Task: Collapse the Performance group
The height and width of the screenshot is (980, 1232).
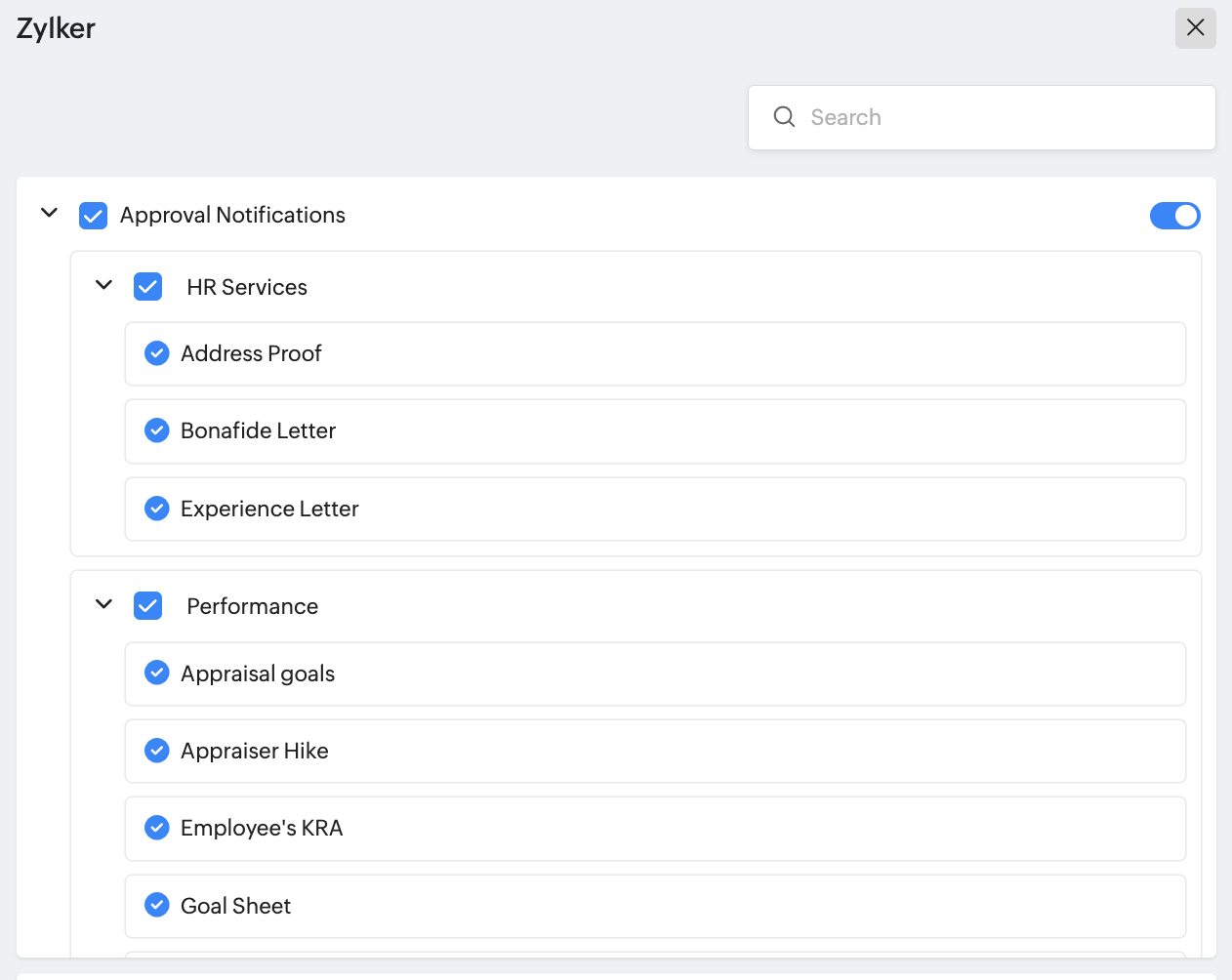Action: coord(104,604)
